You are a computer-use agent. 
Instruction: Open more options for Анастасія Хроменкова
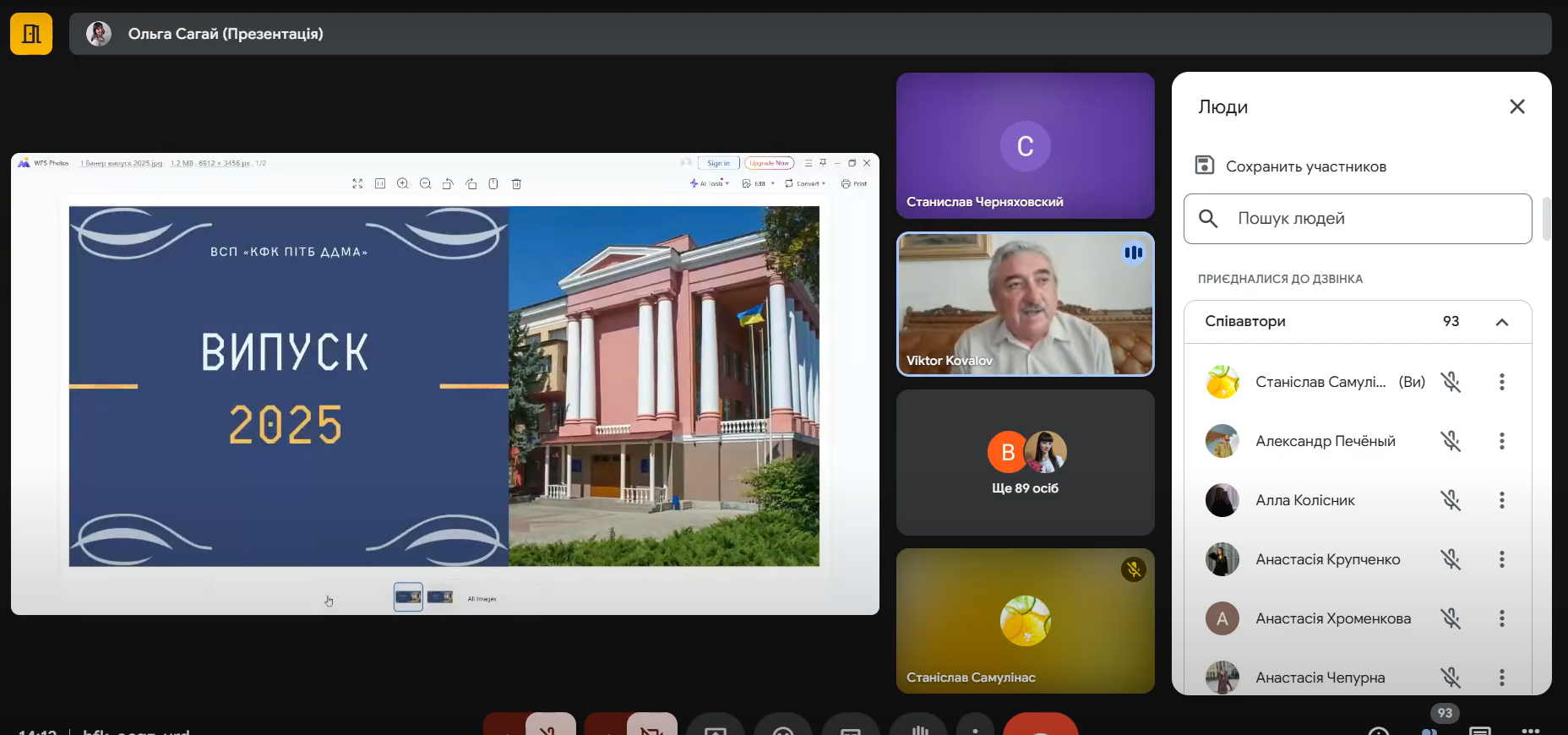coord(1501,618)
